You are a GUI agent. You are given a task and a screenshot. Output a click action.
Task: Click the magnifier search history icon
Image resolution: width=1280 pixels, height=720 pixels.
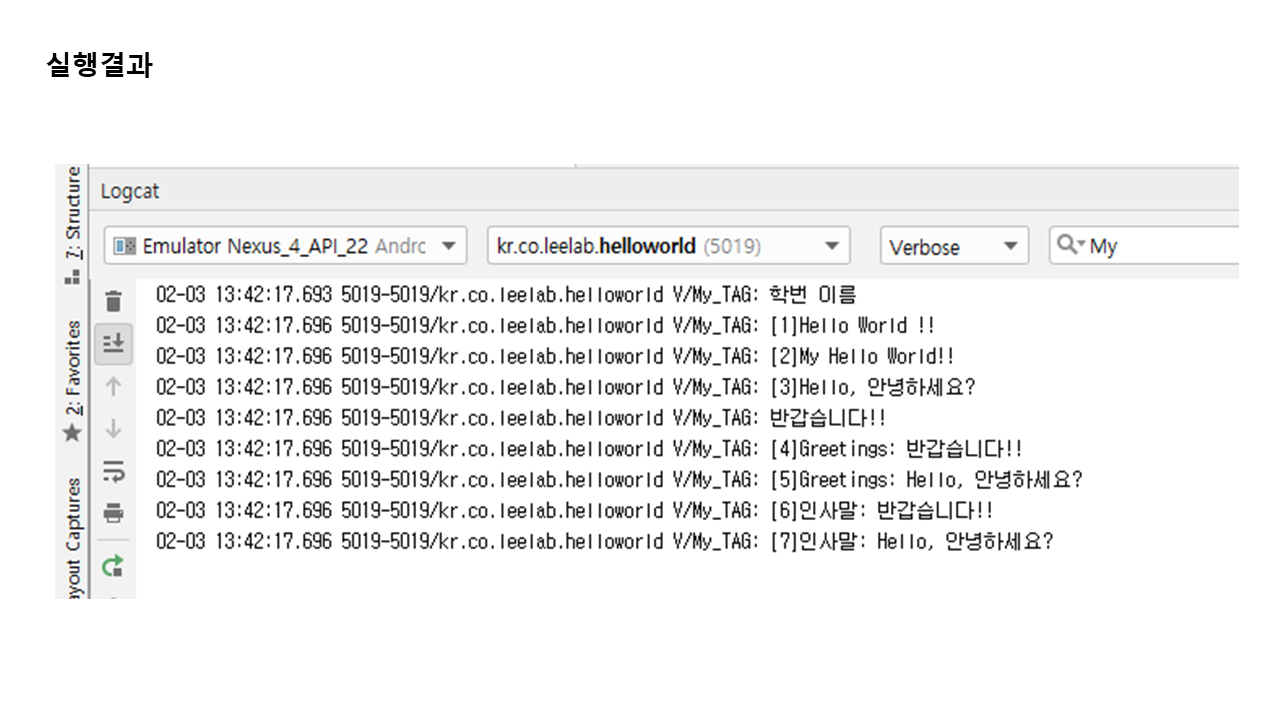pos(1071,245)
